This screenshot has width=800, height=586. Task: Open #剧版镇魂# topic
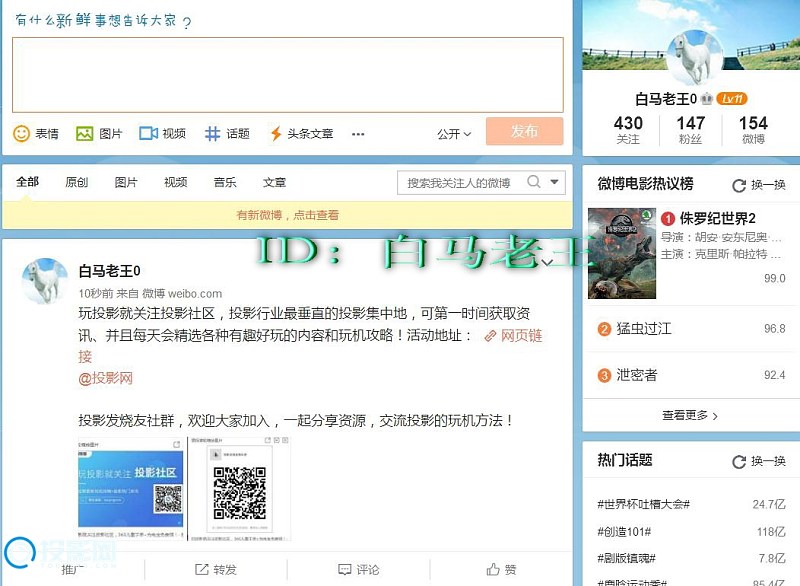[626, 558]
